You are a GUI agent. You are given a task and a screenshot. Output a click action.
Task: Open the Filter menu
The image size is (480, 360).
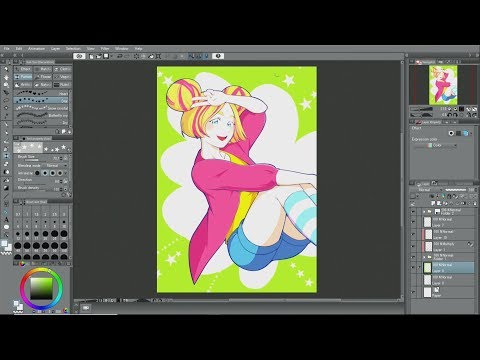click(x=105, y=49)
